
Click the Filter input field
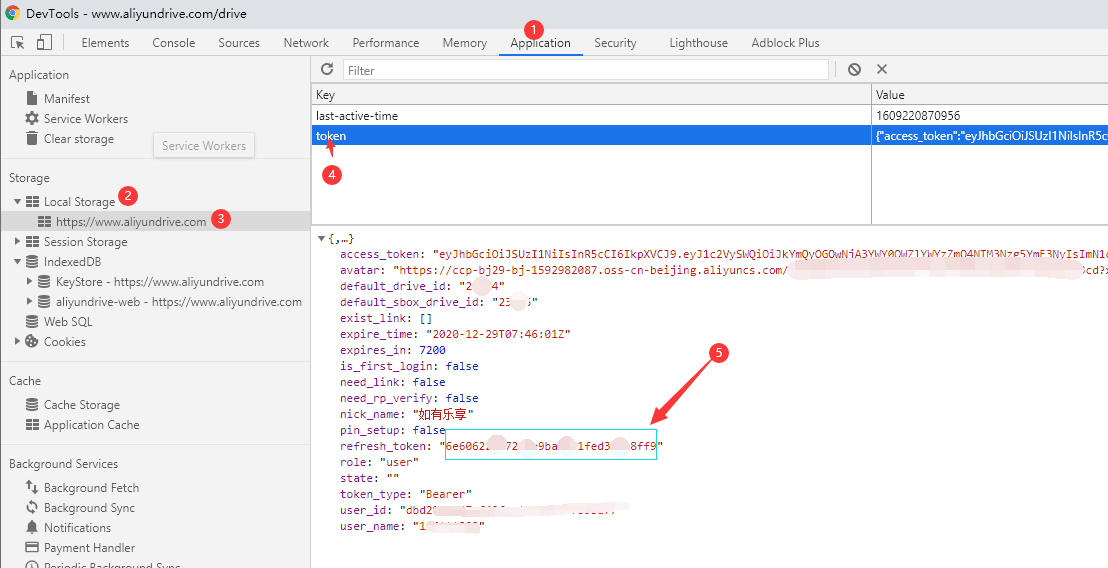tap(585, 70)
